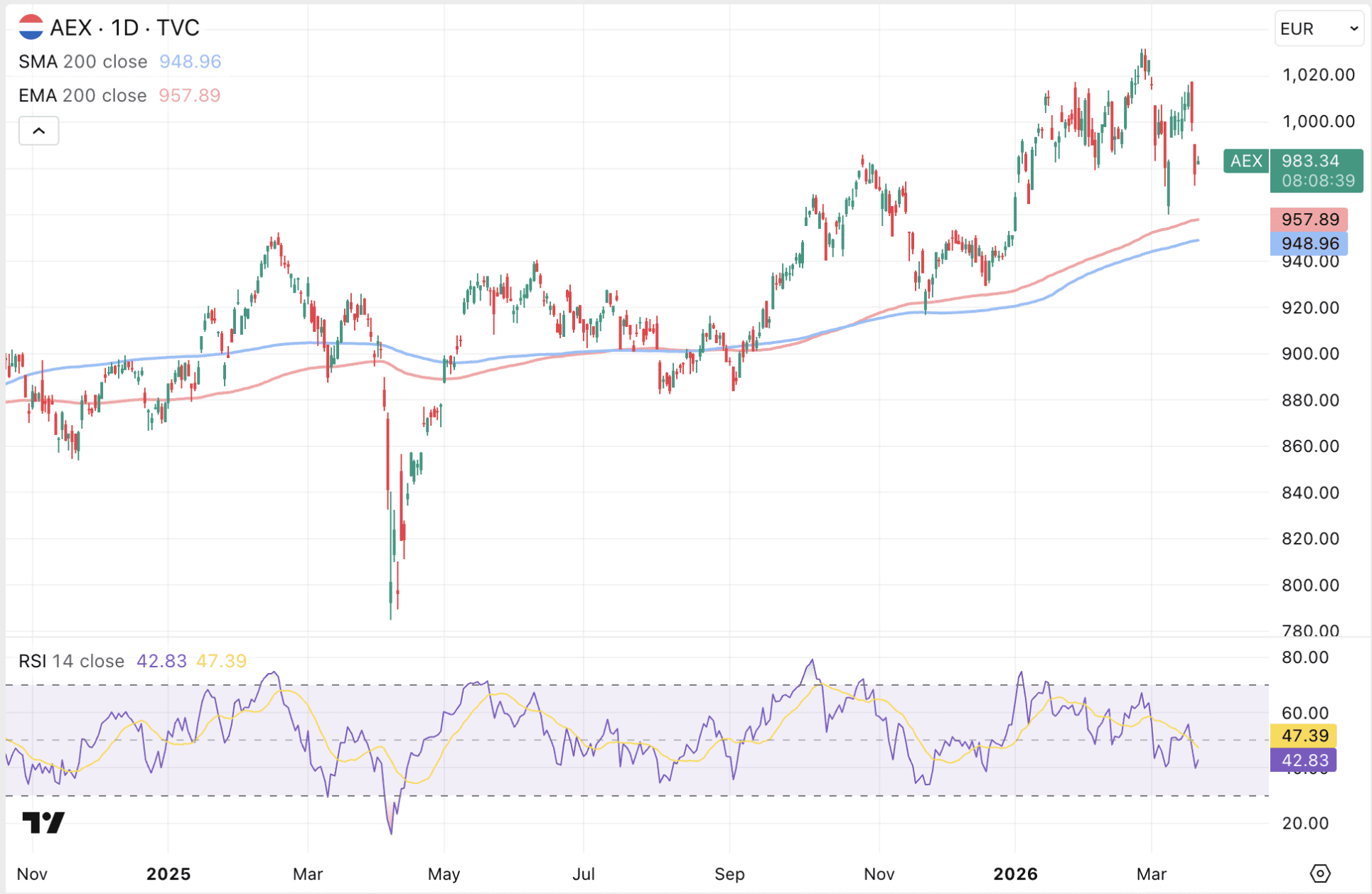
Task: Click the Netherlands flag AEX symbol icon
Action: pos(31,27)
